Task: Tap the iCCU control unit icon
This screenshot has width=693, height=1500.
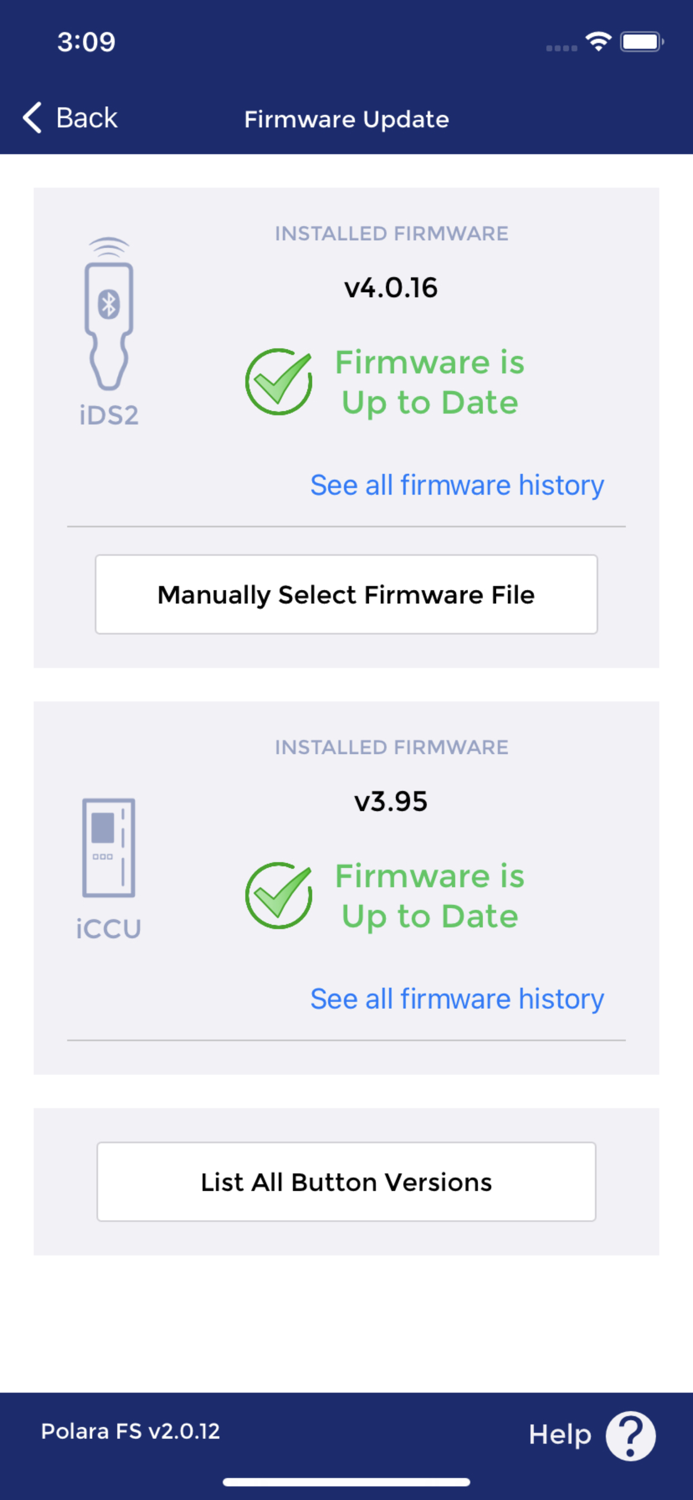Action: (x=108, y=850)
